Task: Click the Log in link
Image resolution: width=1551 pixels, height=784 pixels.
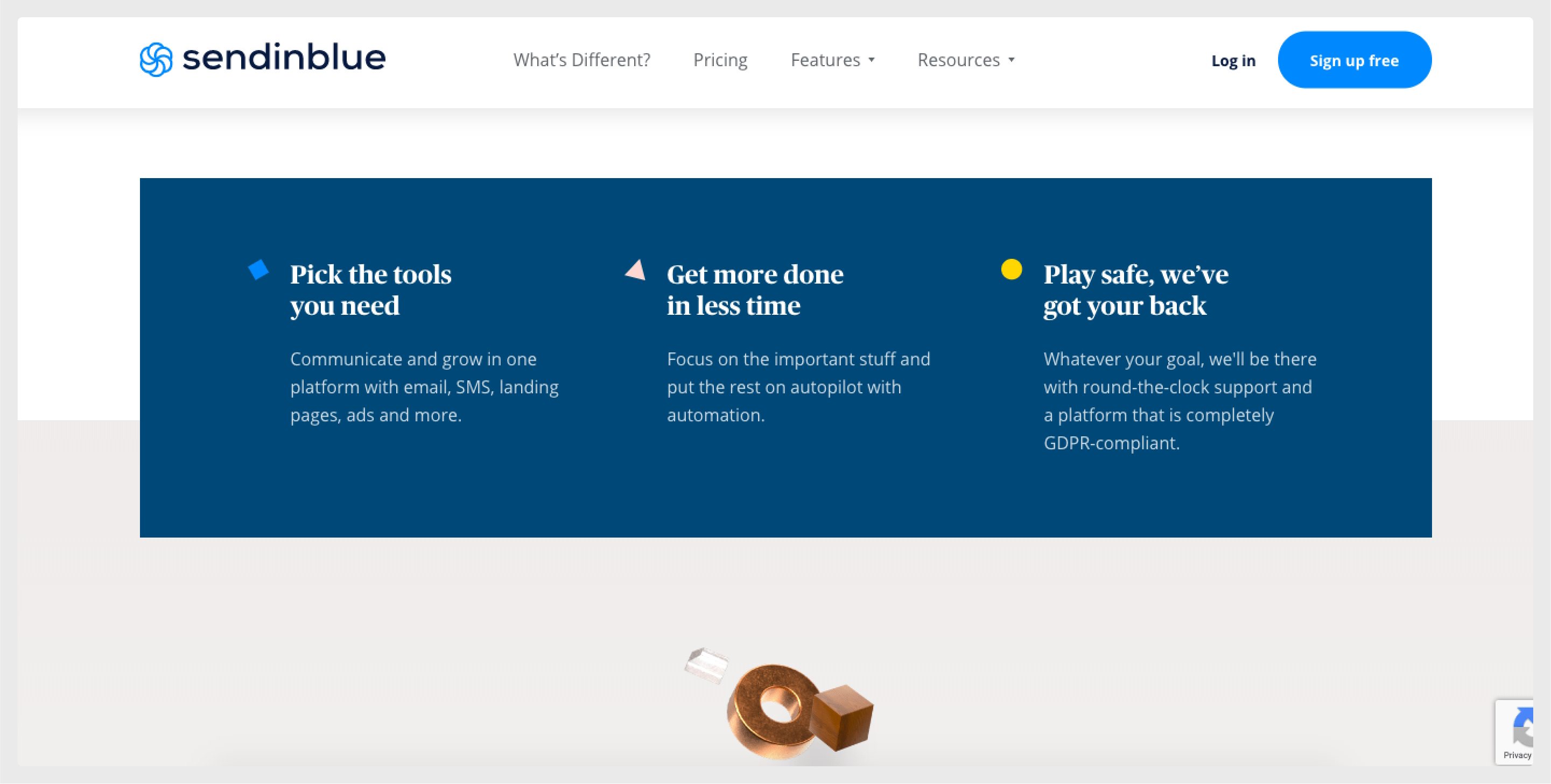Action: pos(1233,61)
